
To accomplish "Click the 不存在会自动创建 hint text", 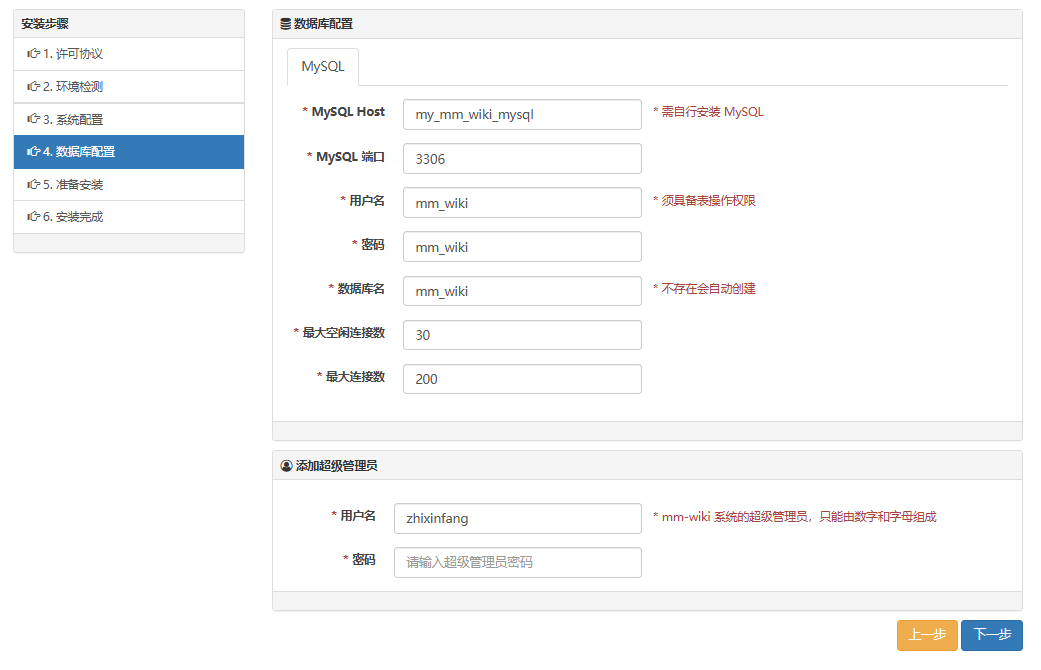I will click(x=704, y=288).
